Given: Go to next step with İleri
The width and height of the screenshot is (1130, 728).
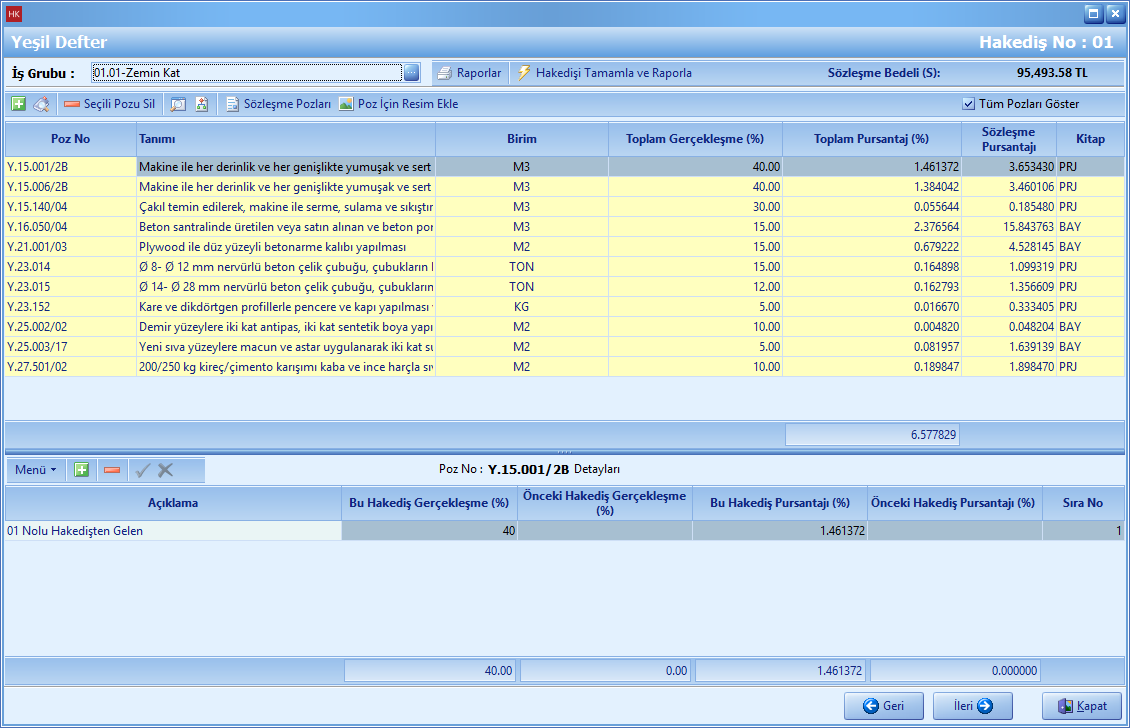Looking at the screenshot, I should coord(972,706).
